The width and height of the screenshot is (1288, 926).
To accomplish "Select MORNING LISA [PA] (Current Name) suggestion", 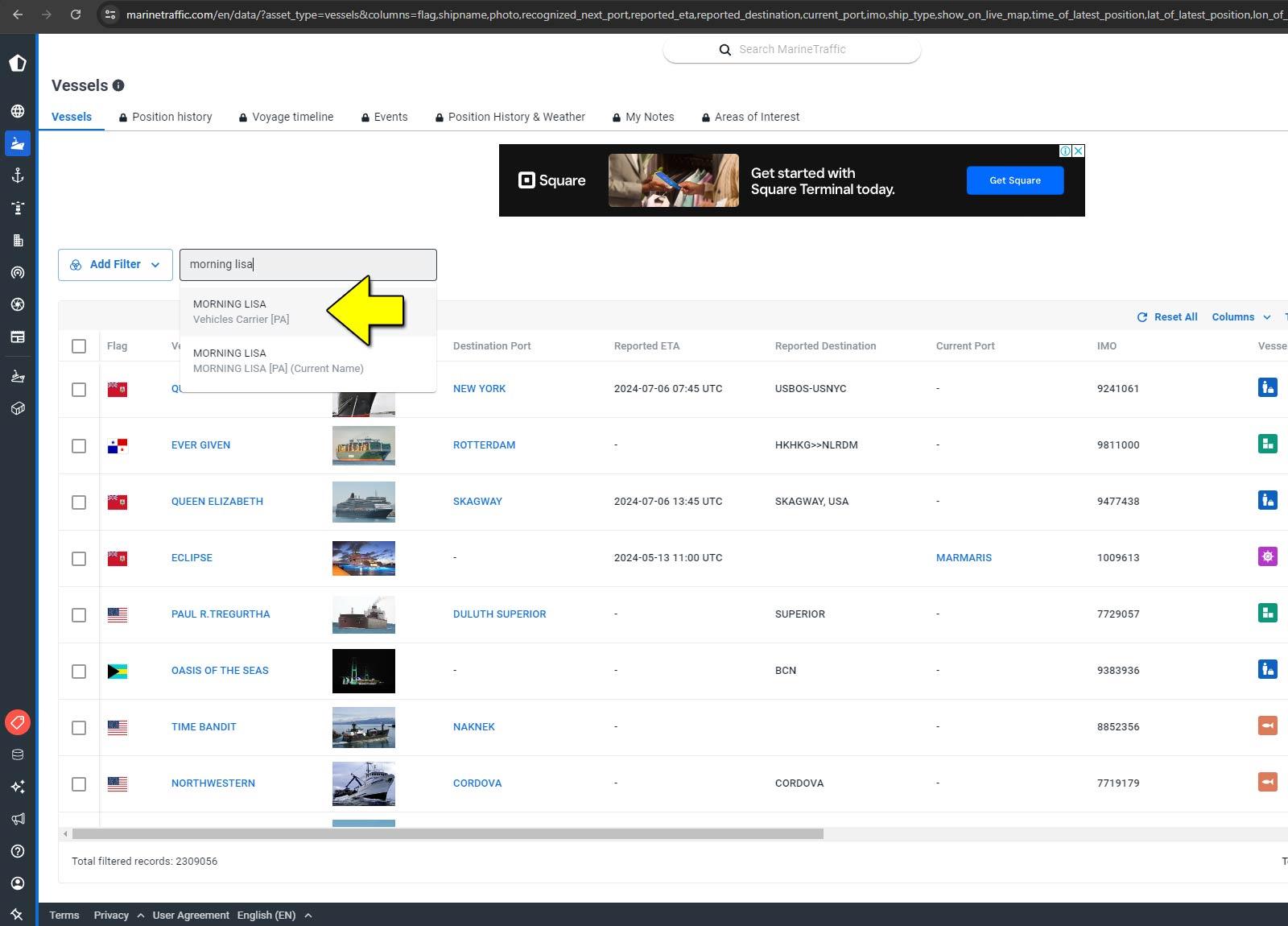I will (x=308, y=361).
